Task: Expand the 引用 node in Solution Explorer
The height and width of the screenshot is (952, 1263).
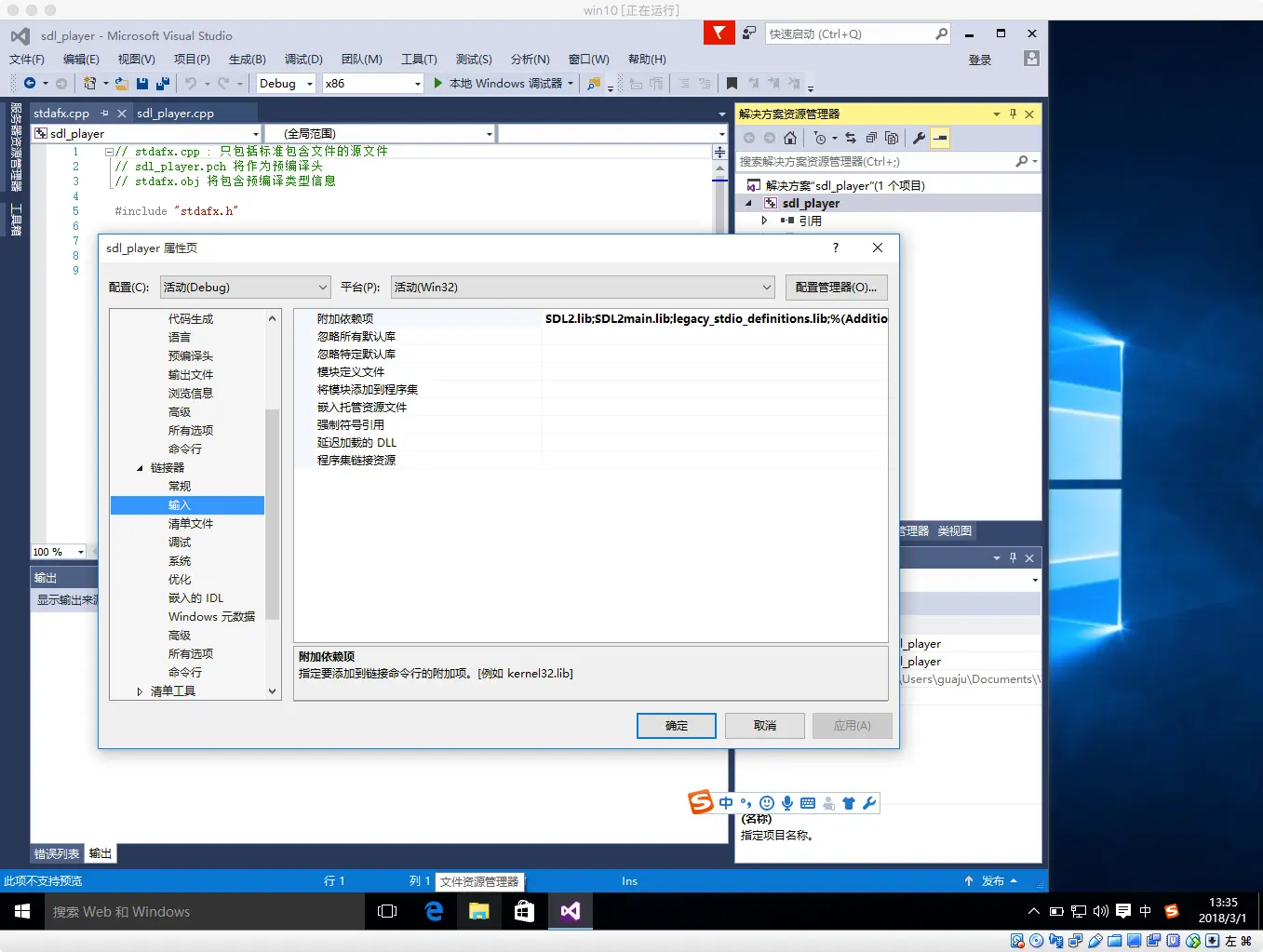Action: tap(765, 221)
